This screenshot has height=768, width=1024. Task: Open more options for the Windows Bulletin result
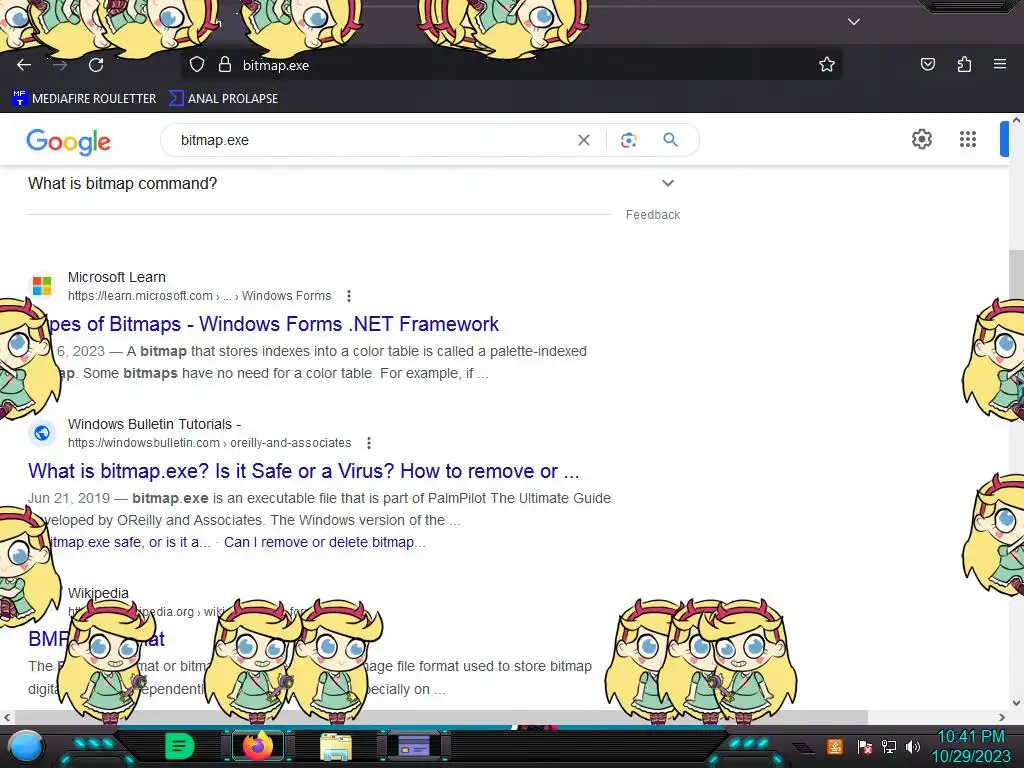pyautogui.click(x=369, y=443)
